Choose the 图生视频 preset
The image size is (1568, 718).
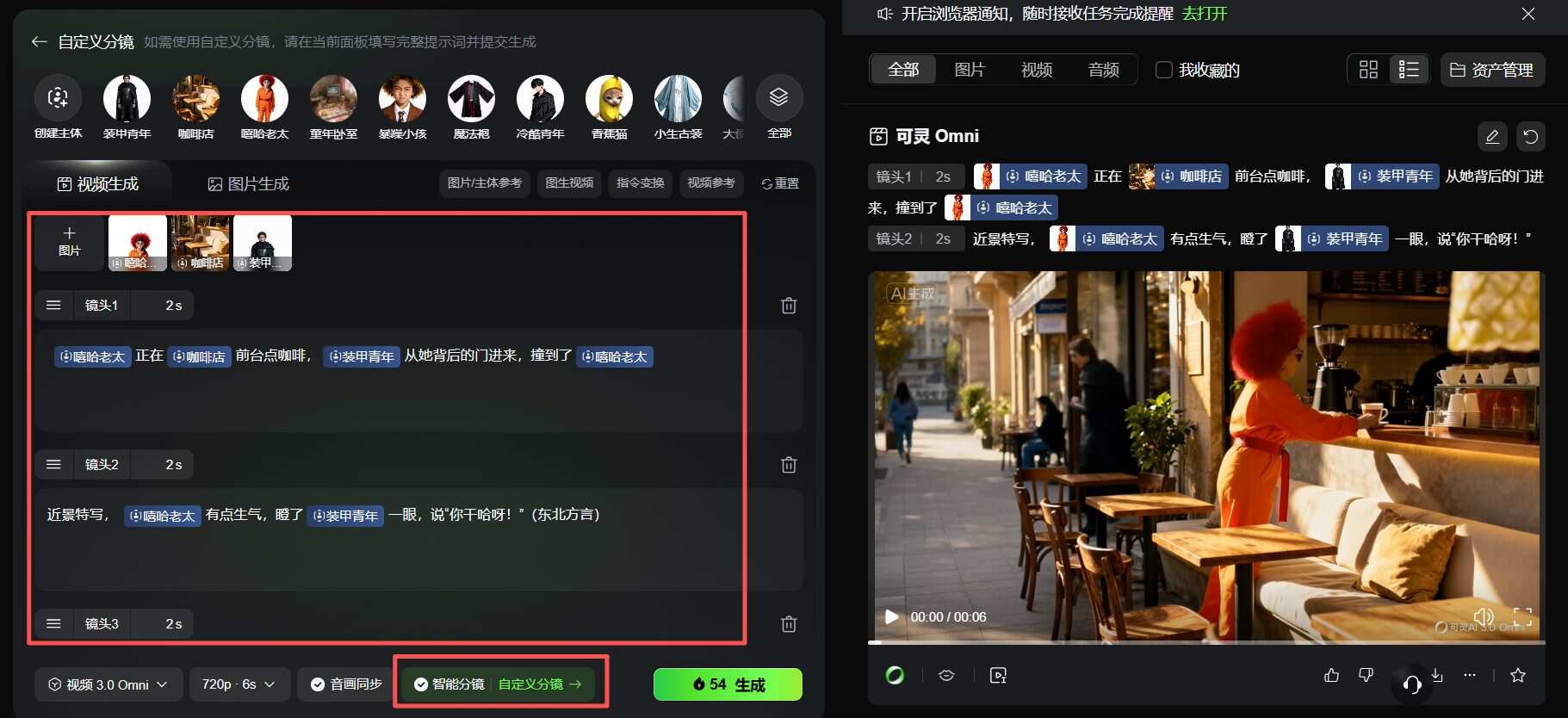[569, 183]
